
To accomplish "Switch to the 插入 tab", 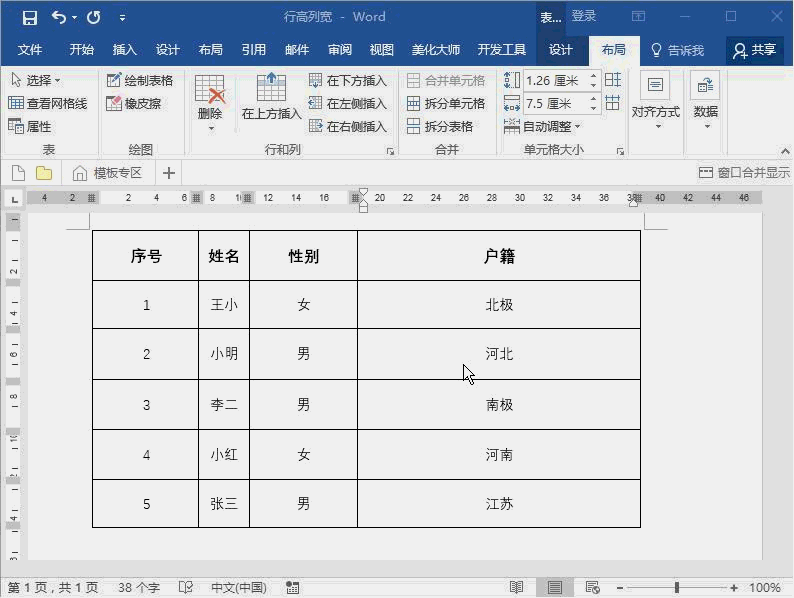I will pyautogui.click(x=125, y=50).
